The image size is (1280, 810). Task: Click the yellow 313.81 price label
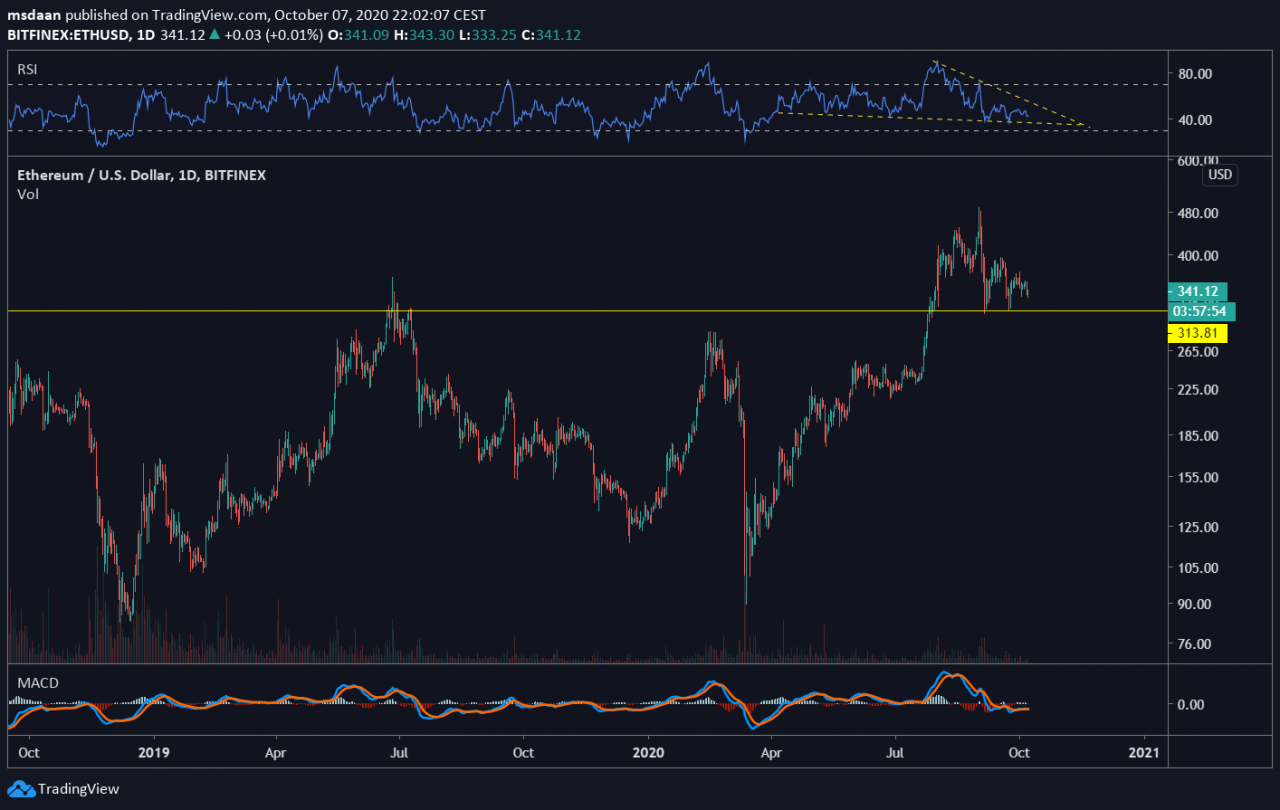pos(1196,333)
